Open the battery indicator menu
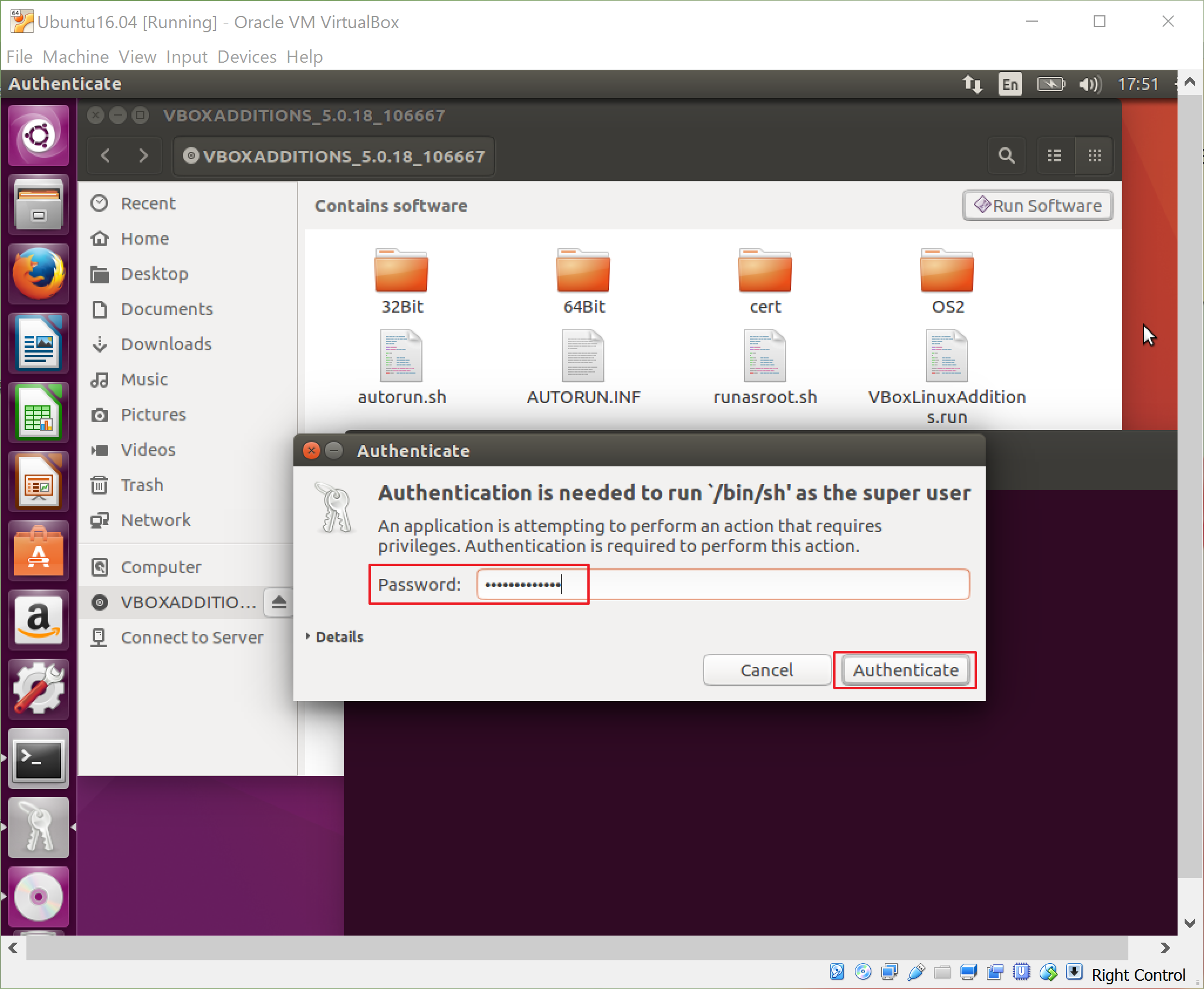1204x989 pixels. click(x=1051, y=84)
